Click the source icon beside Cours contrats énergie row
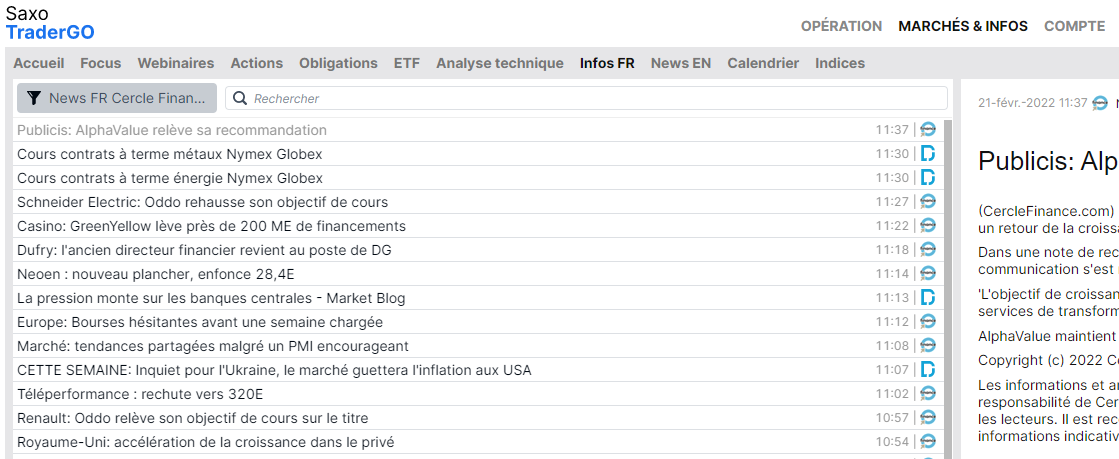The height and width of the screenshot is (459, 1119). point(928,178)
